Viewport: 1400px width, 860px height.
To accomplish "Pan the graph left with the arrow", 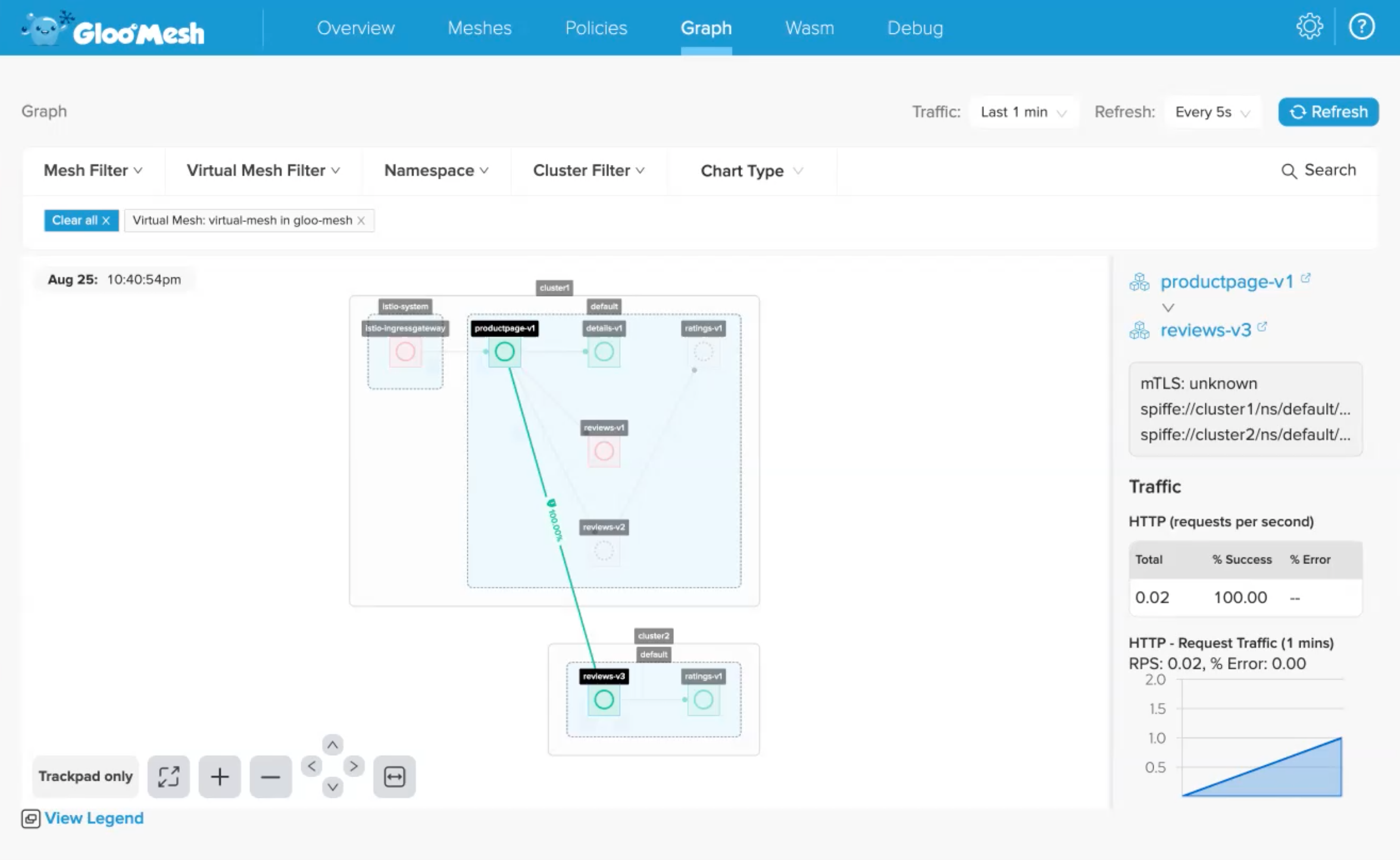I will click(311, 766).
